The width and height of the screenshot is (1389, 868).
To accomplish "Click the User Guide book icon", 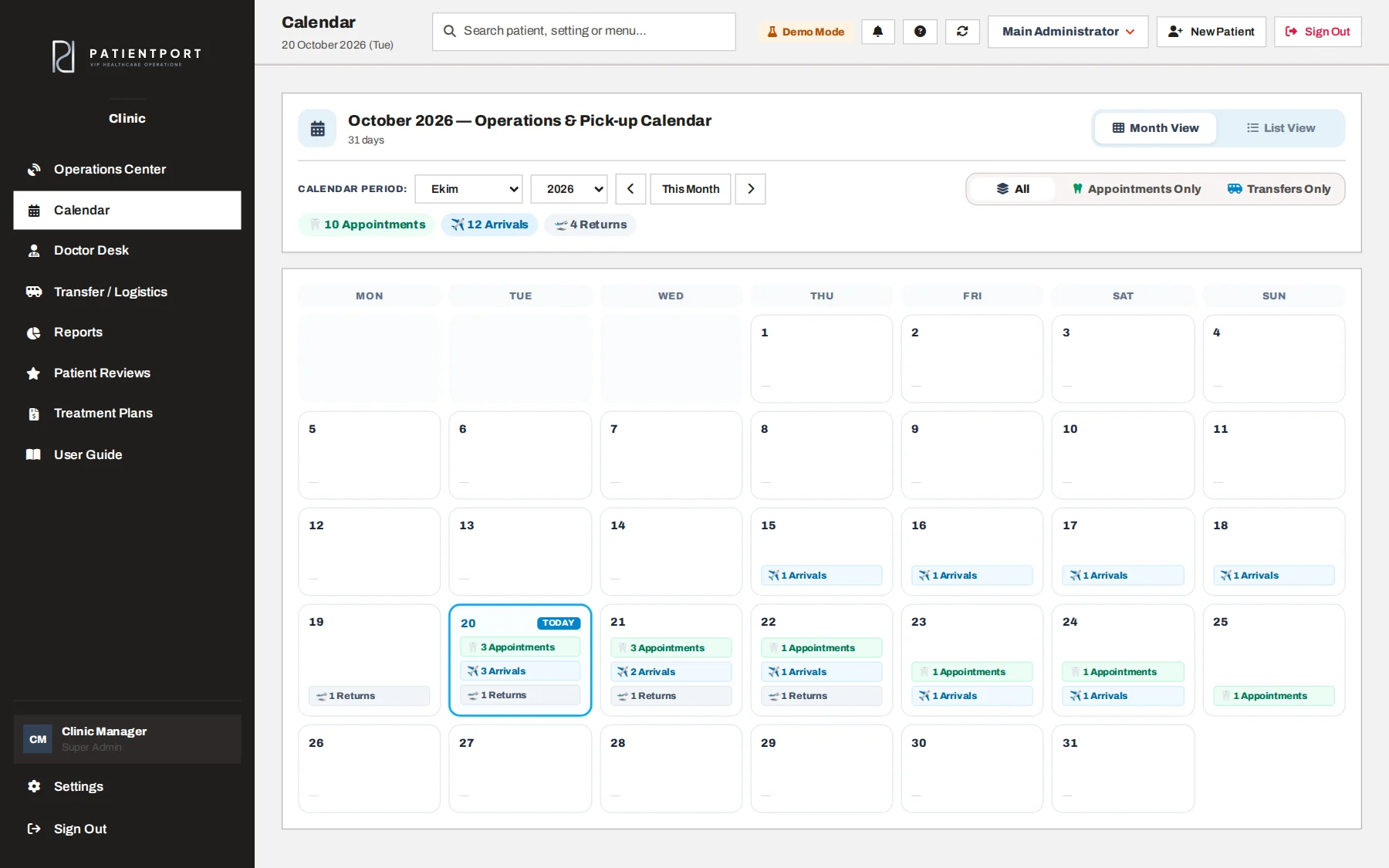I will click(x=34, y=454).
